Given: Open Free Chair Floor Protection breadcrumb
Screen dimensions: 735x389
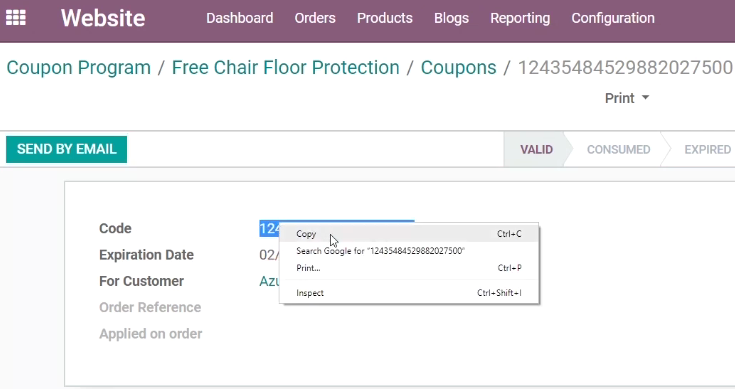Looking at the screenshot, I should point(285,67).
